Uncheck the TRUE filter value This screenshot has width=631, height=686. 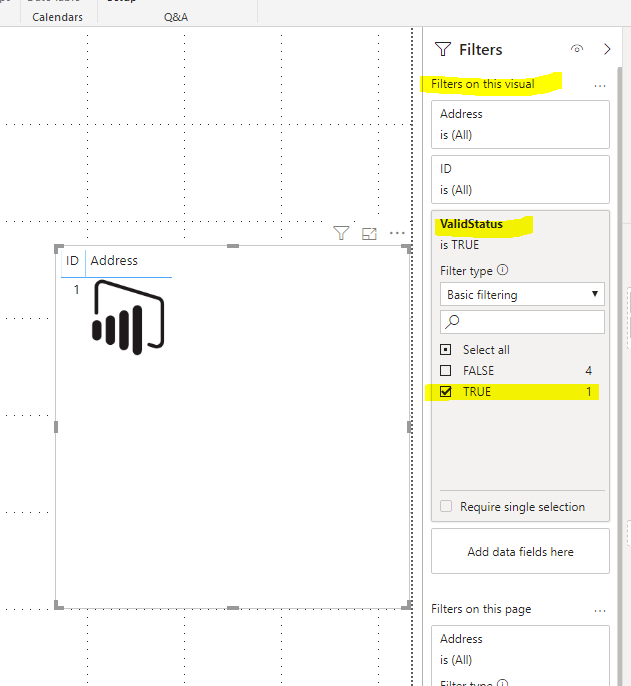click(x=445, y=392)
